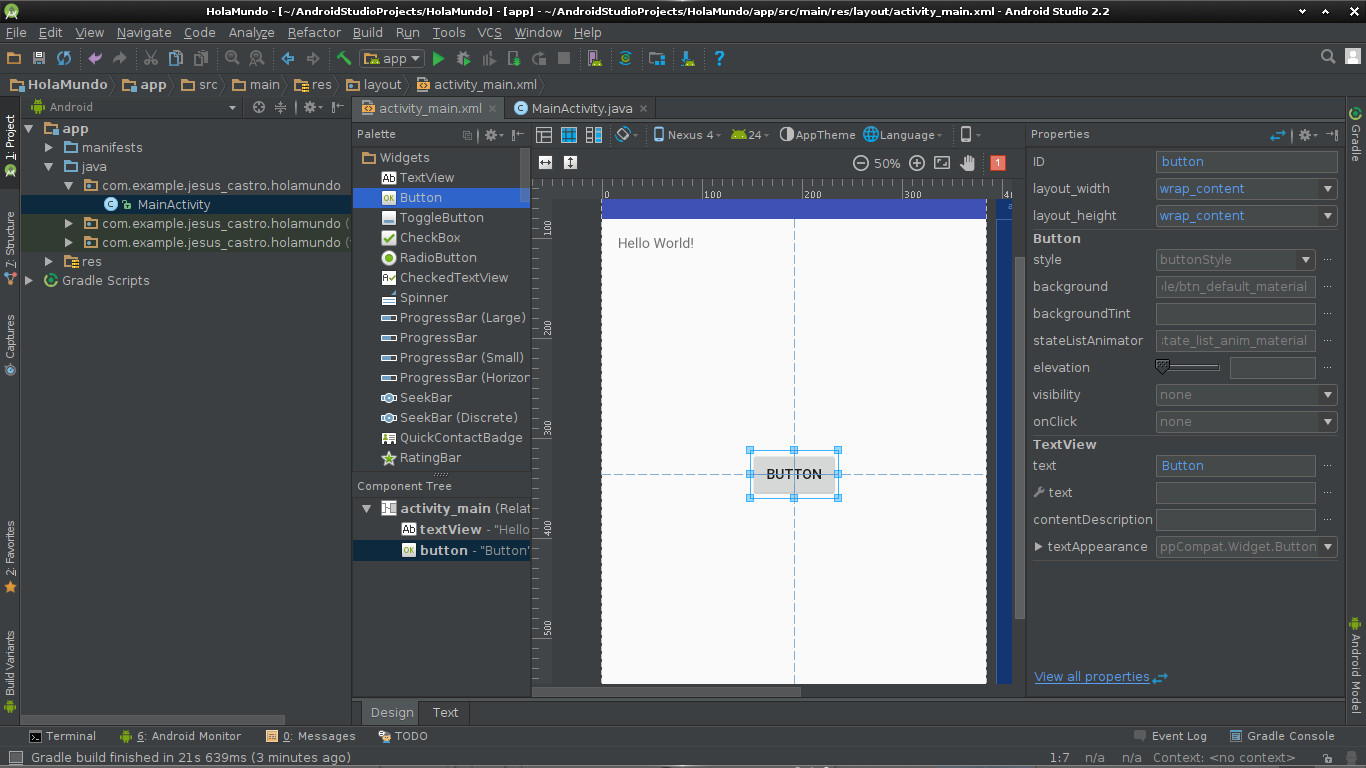Open SDK Manager download icon
1366x768 pixels.
pyautogui.click(x=688, y=58)
